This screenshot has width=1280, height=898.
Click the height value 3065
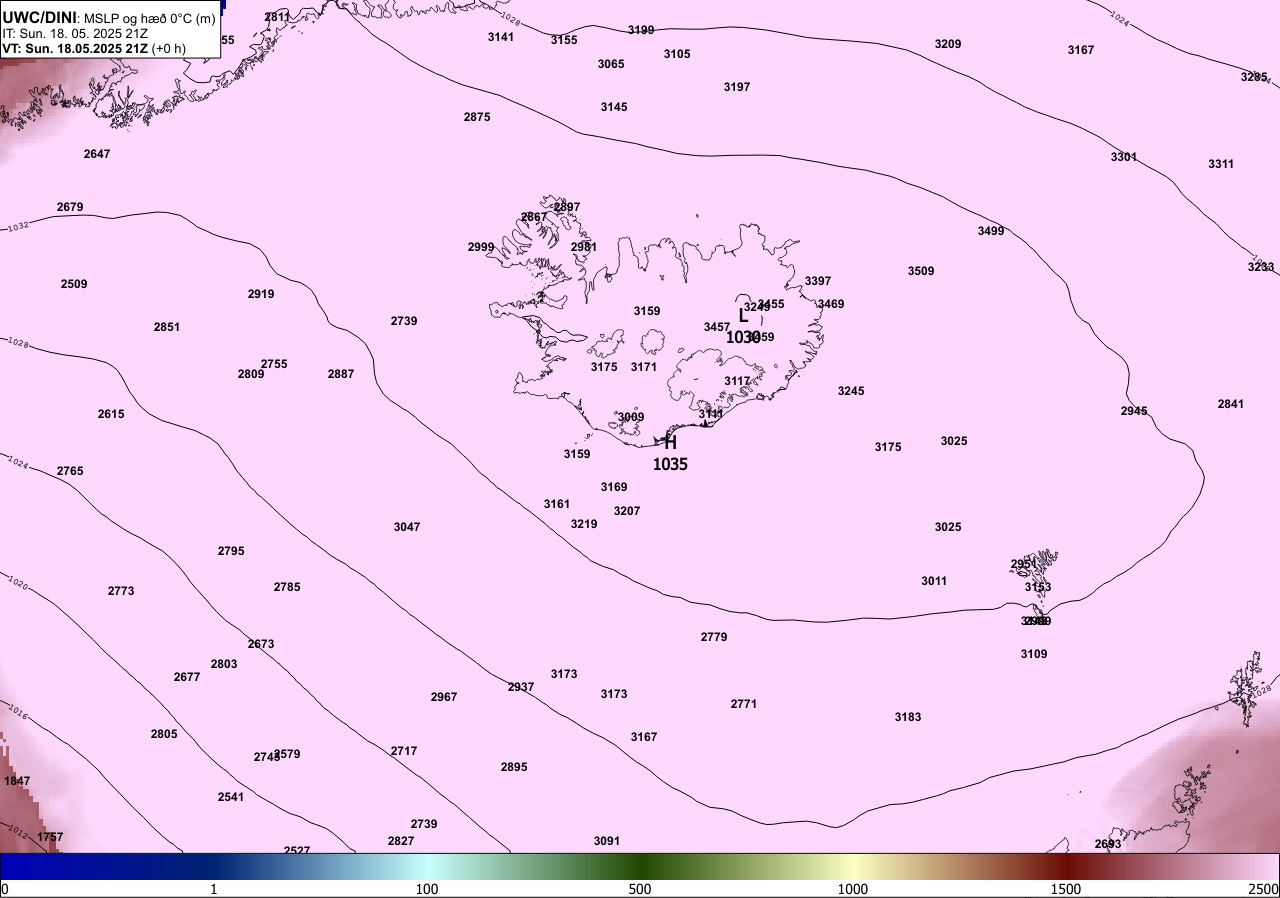pos(611,64)
